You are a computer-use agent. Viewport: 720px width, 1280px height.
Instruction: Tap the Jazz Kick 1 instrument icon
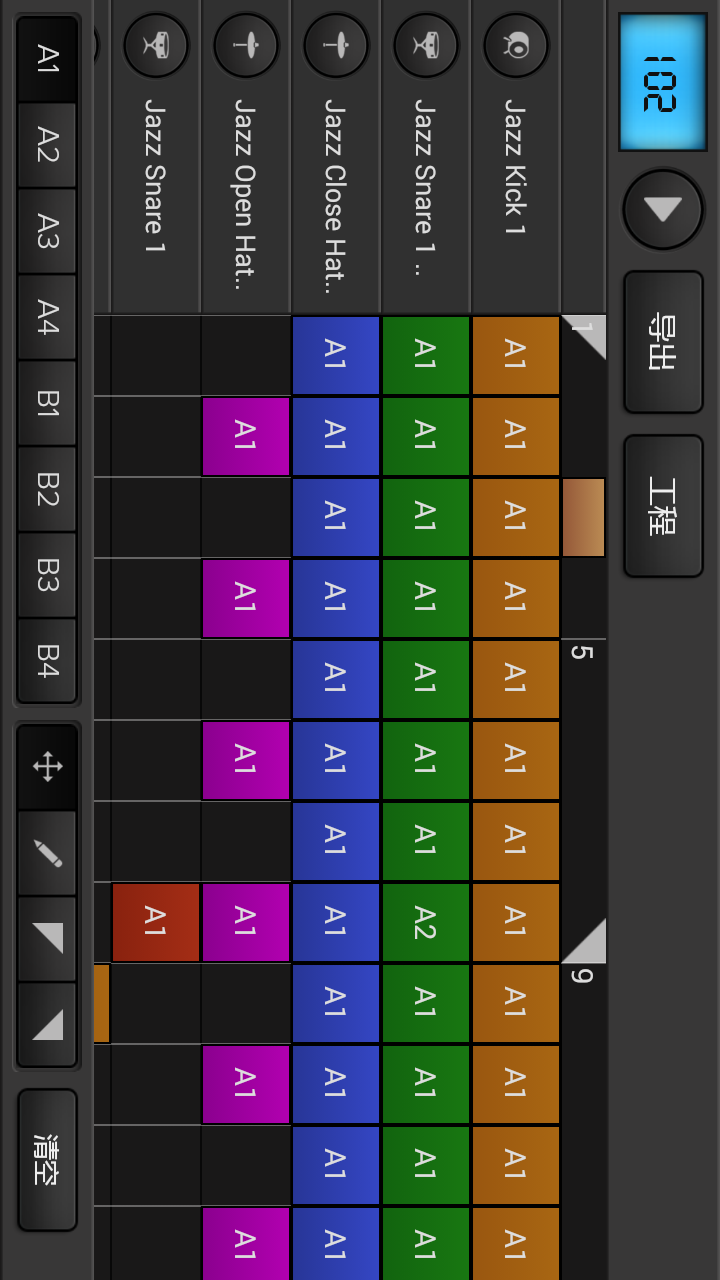click(516, 45)
